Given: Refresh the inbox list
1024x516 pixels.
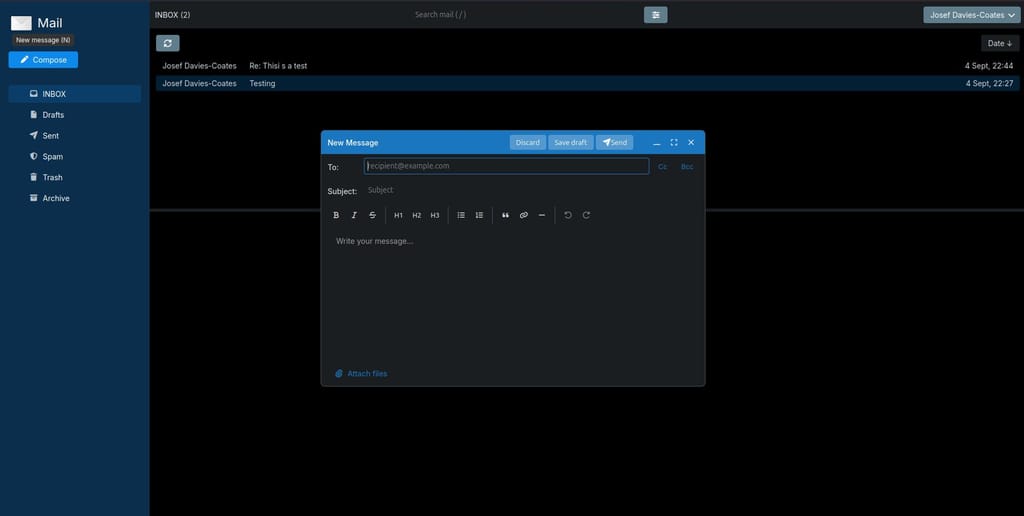Looking at the screenshot, I should click(168, 43).
